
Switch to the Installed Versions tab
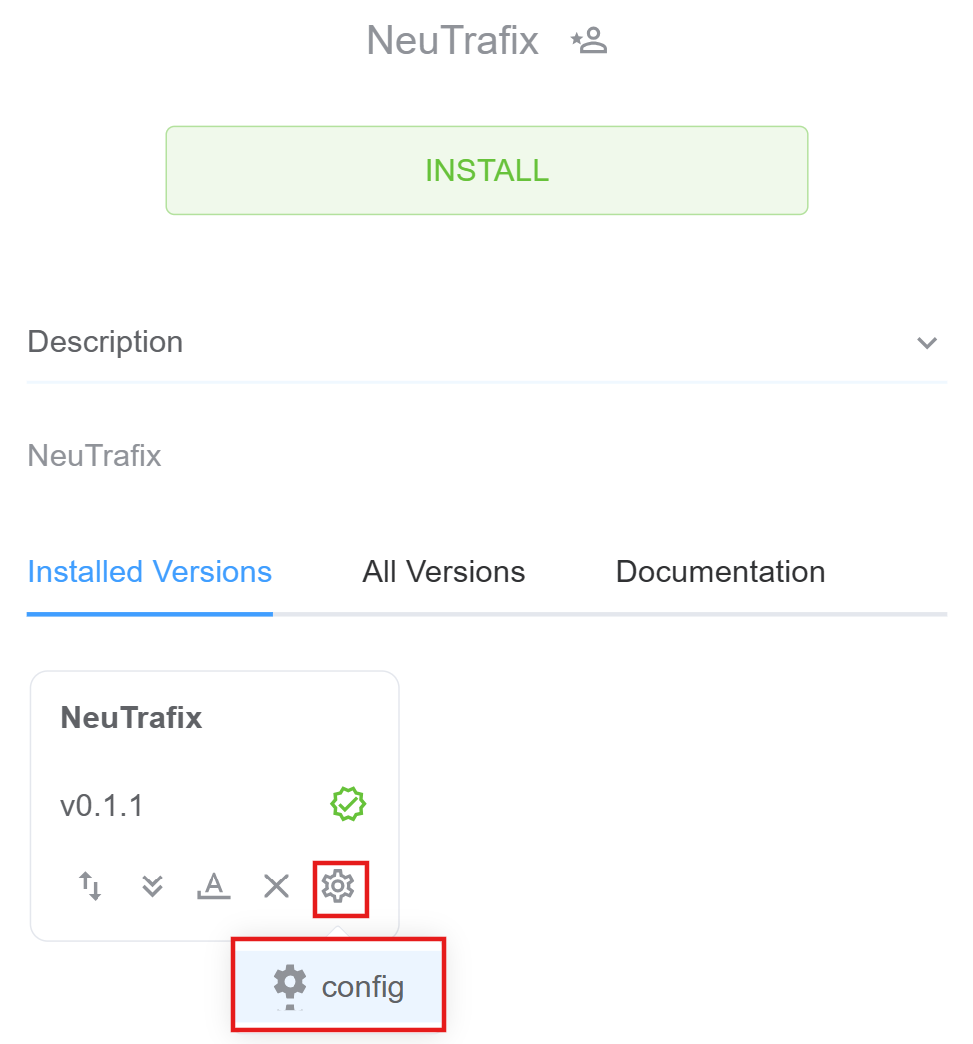pyautogui.click(x=150, y=572)
